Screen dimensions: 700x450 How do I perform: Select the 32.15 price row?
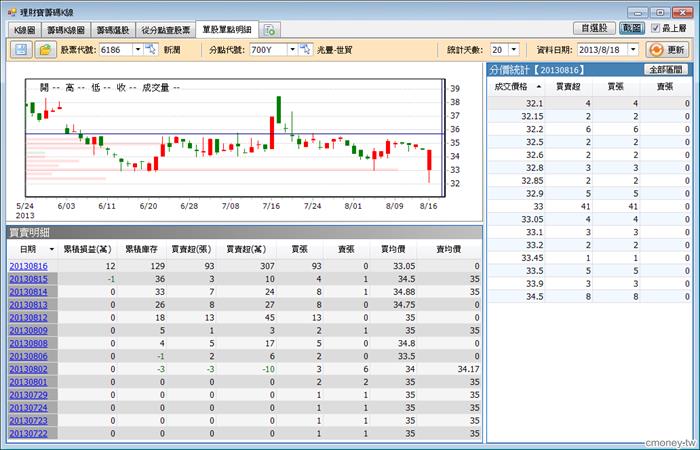click(589, 117)
